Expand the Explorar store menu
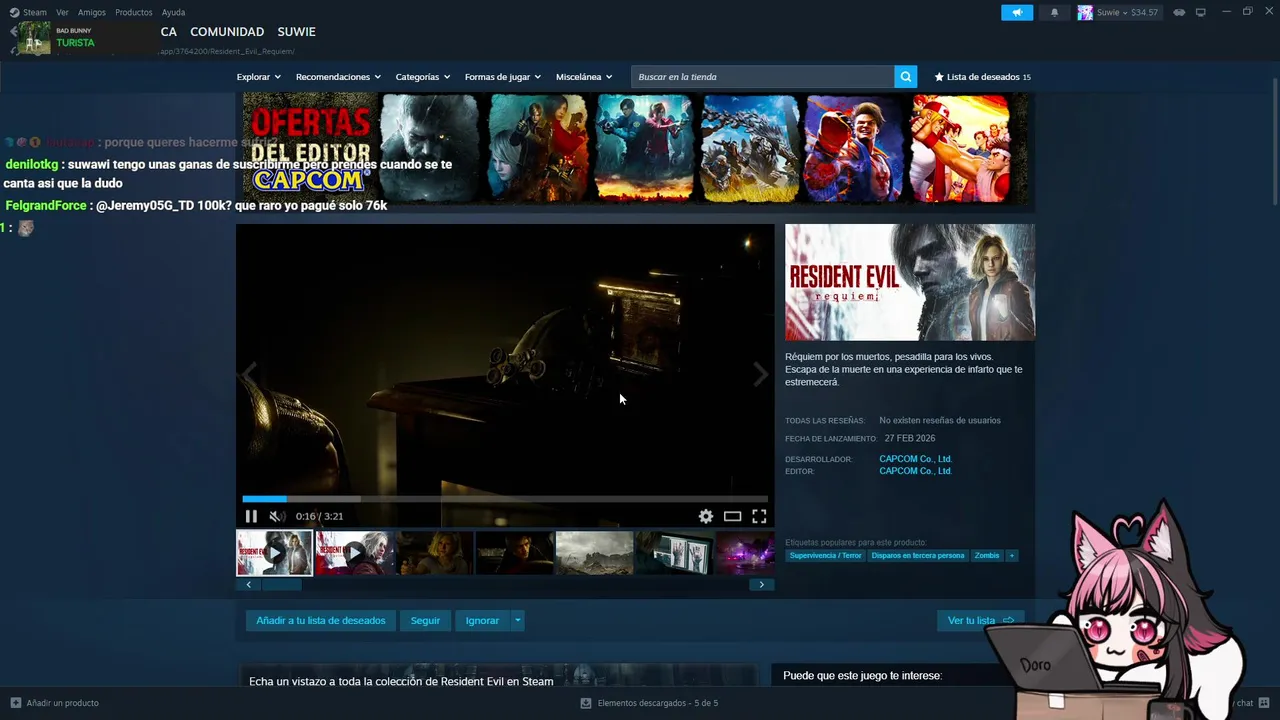The image size is (1280, 720). click(259, 77)
